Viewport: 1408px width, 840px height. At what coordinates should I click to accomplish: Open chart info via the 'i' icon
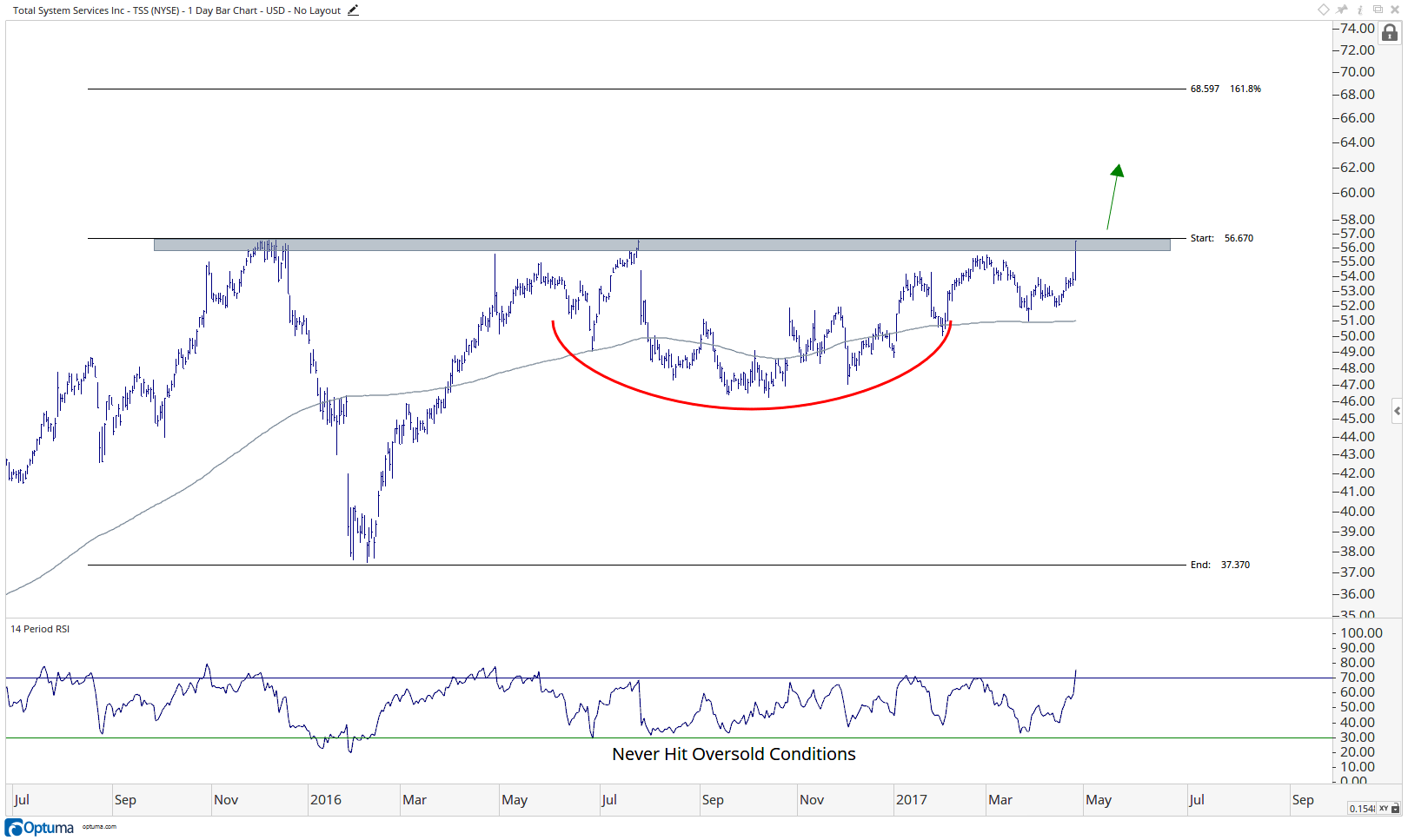tap(1360, 10)
